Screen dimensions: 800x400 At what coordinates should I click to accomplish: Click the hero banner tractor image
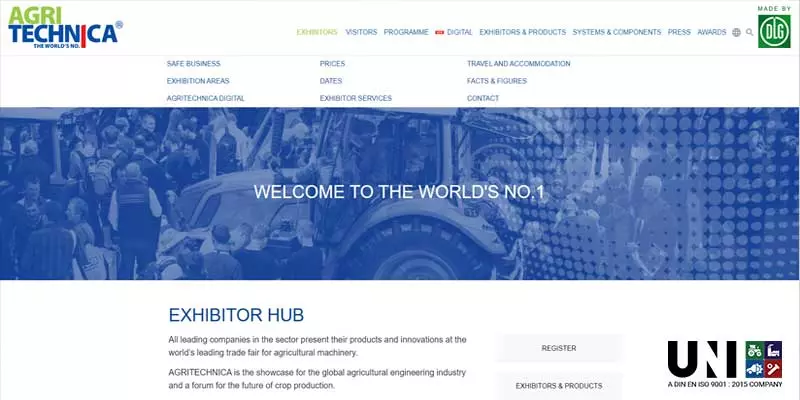point(400,193)
